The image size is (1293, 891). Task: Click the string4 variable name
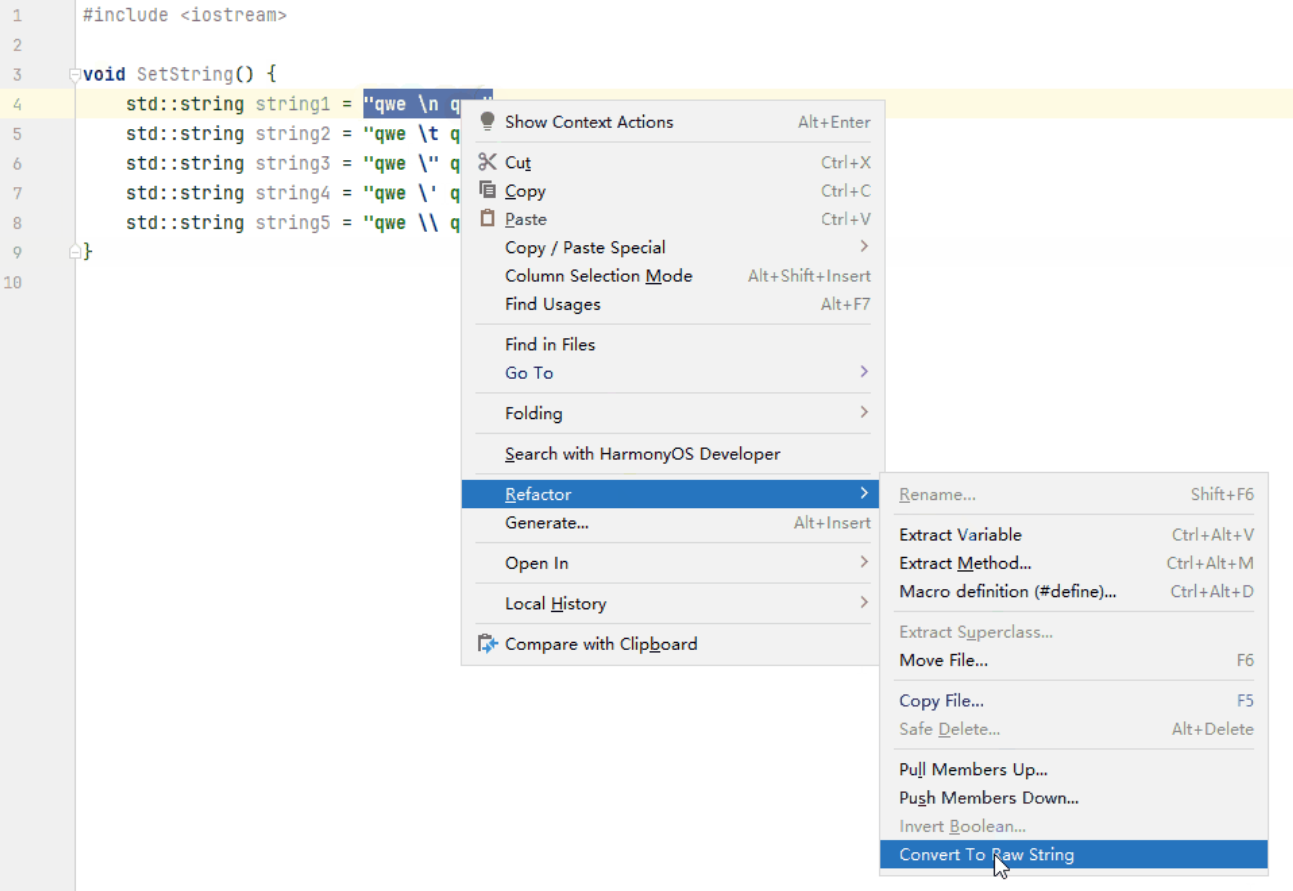[293, 193]
